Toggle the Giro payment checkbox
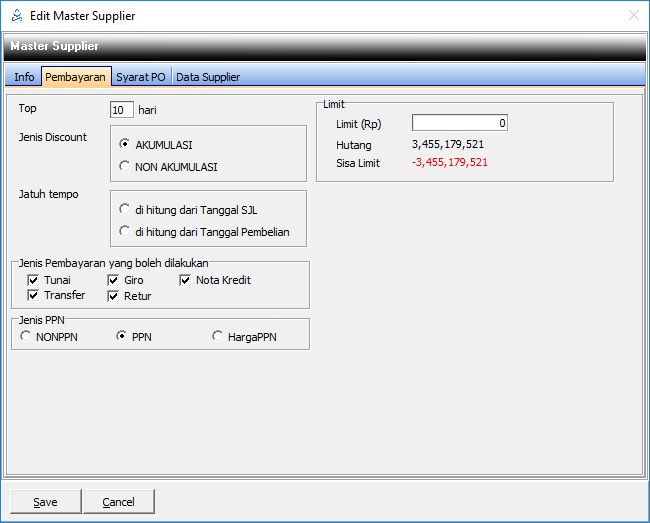Screen dimensions: 650x523 (114, 281)
